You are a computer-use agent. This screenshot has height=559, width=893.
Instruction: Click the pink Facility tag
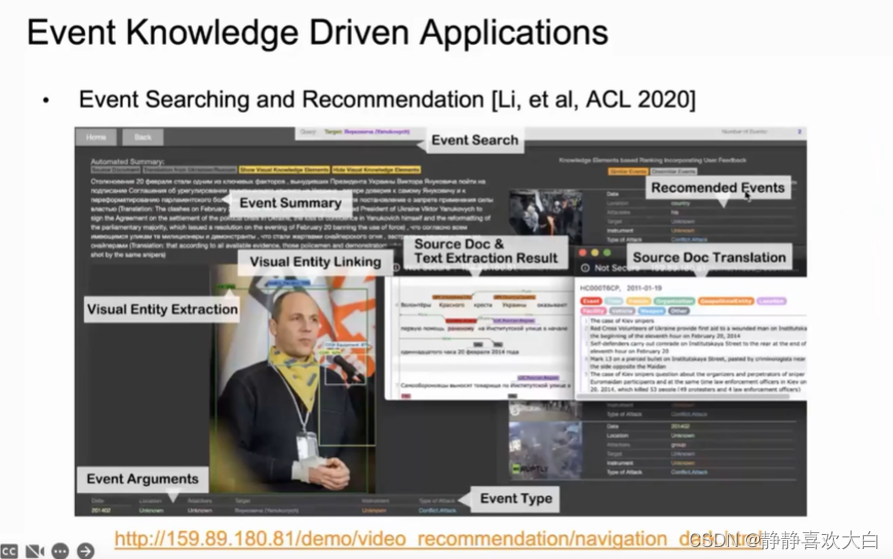[593, 311]
